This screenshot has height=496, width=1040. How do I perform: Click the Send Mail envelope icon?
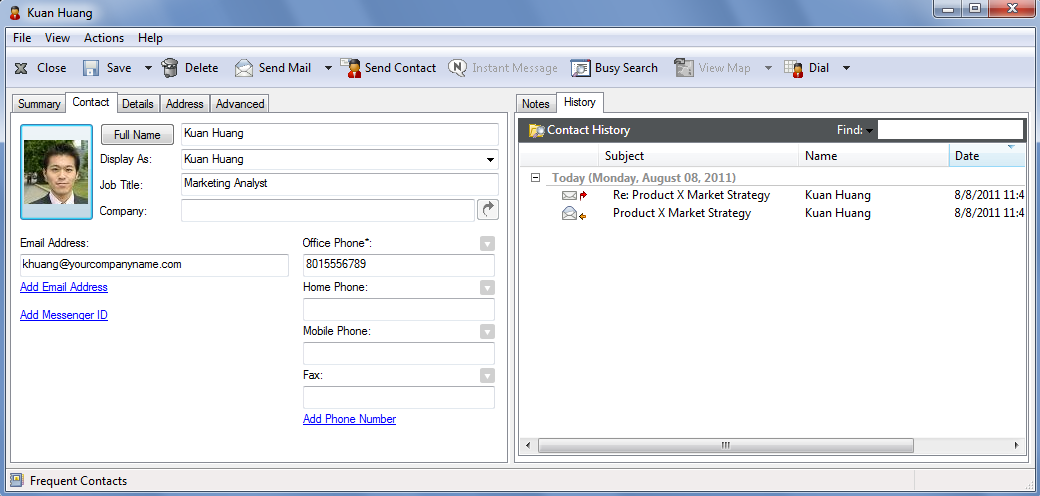(x=244, y=68)
